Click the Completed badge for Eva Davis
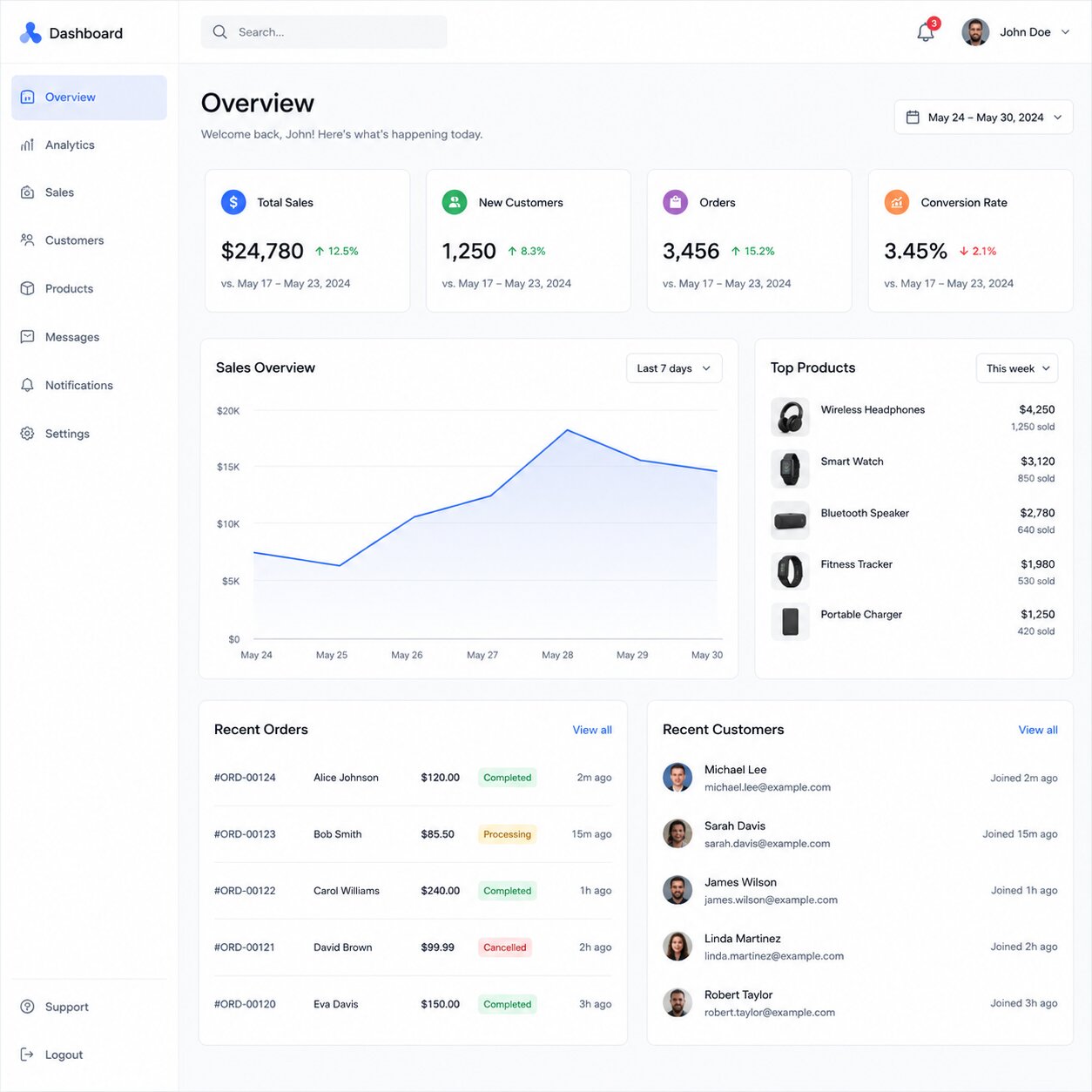The height and width of the screenshot is (1092, 1092). coord(507,1004)
